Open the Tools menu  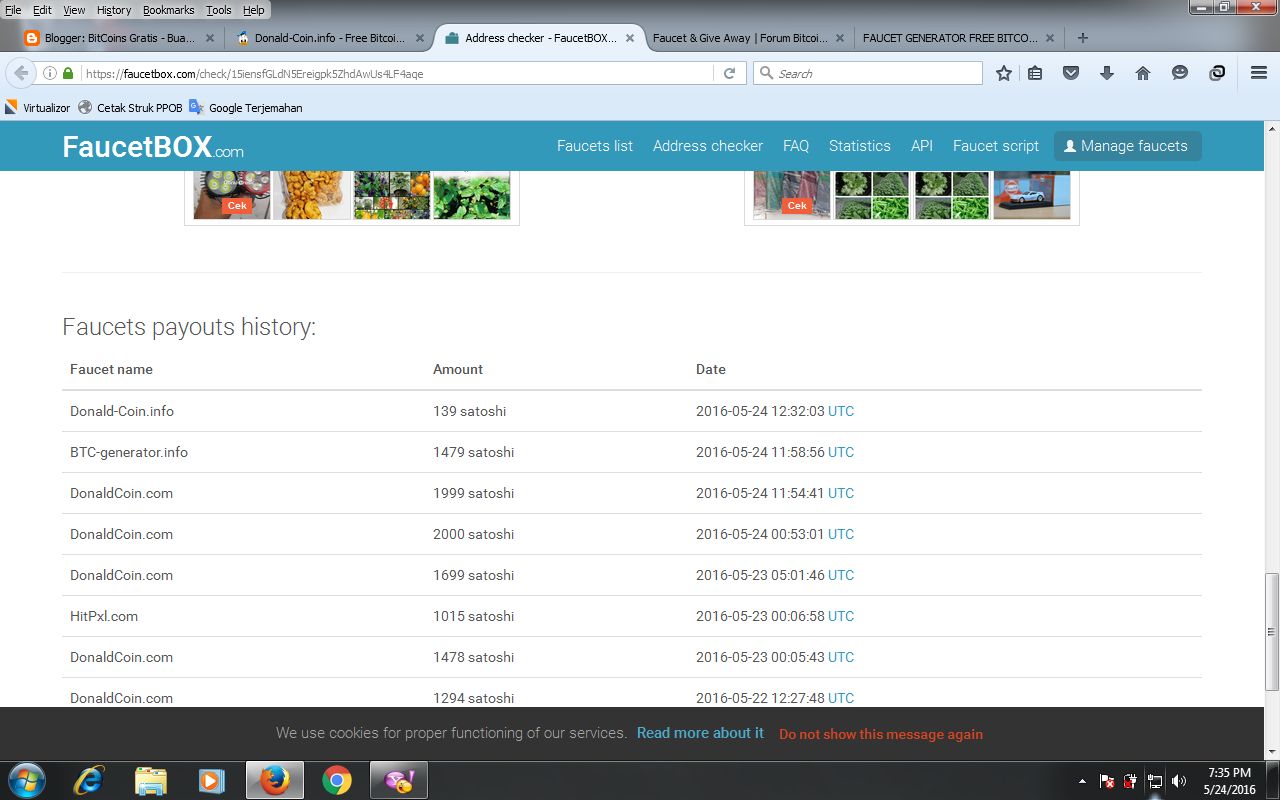[x=218, y=10]
